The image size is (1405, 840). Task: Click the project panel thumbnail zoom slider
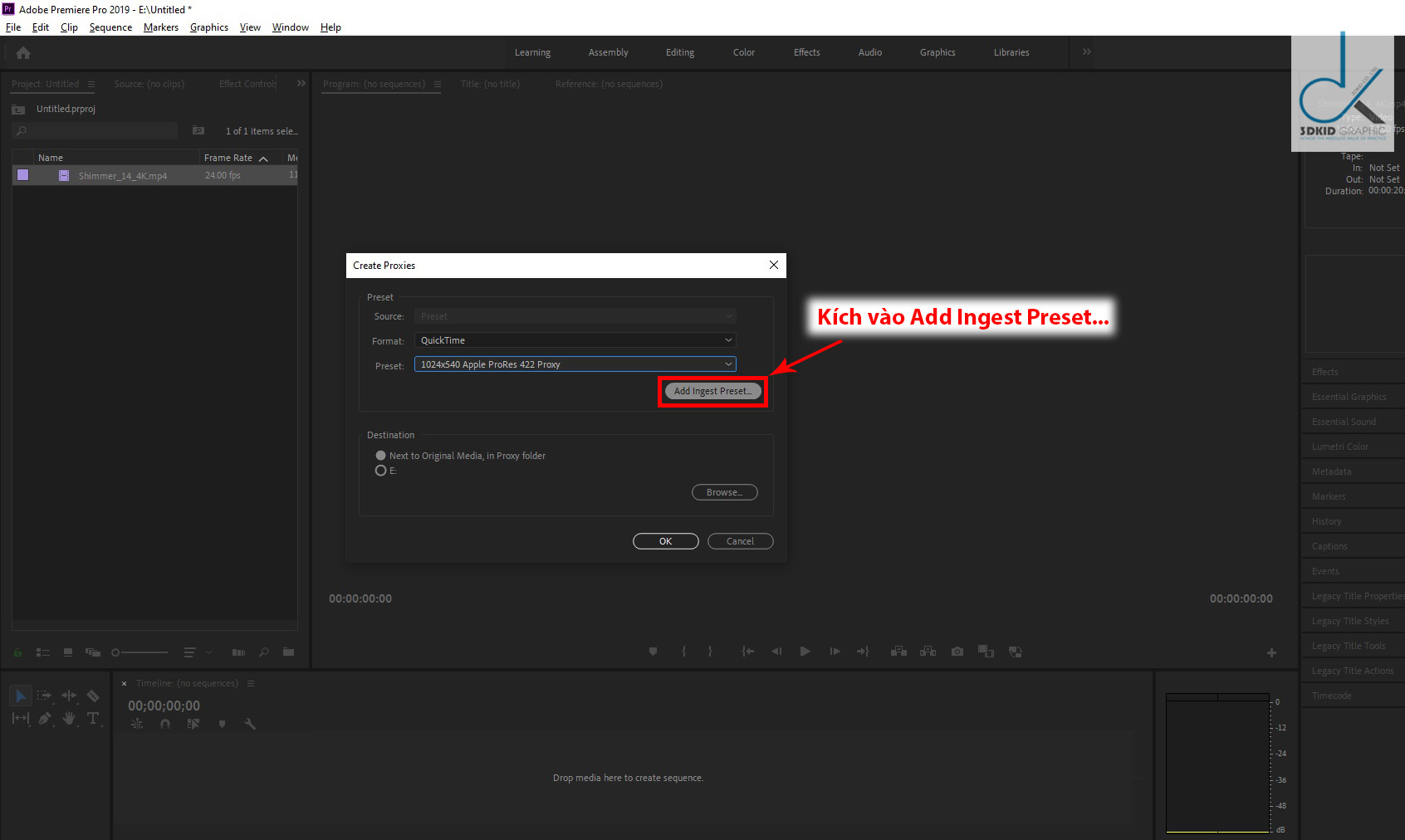coord(140,652)
